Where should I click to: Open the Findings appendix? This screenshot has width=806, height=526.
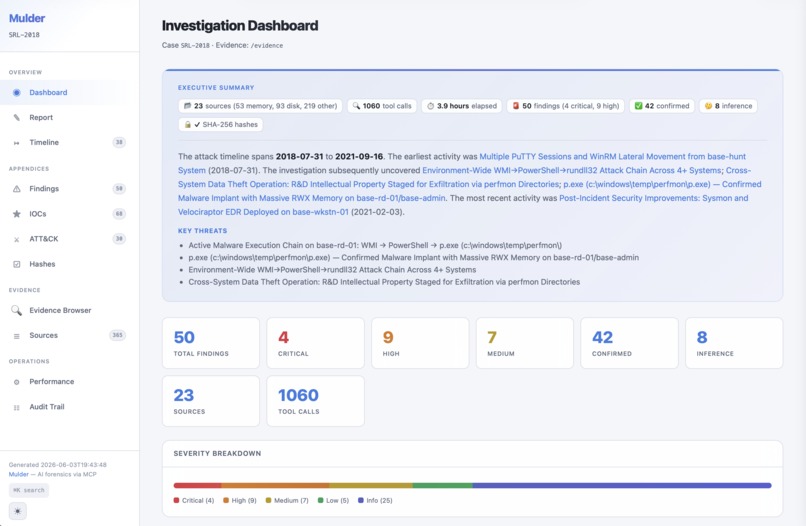pyautogui.click(x=69, y=189)
